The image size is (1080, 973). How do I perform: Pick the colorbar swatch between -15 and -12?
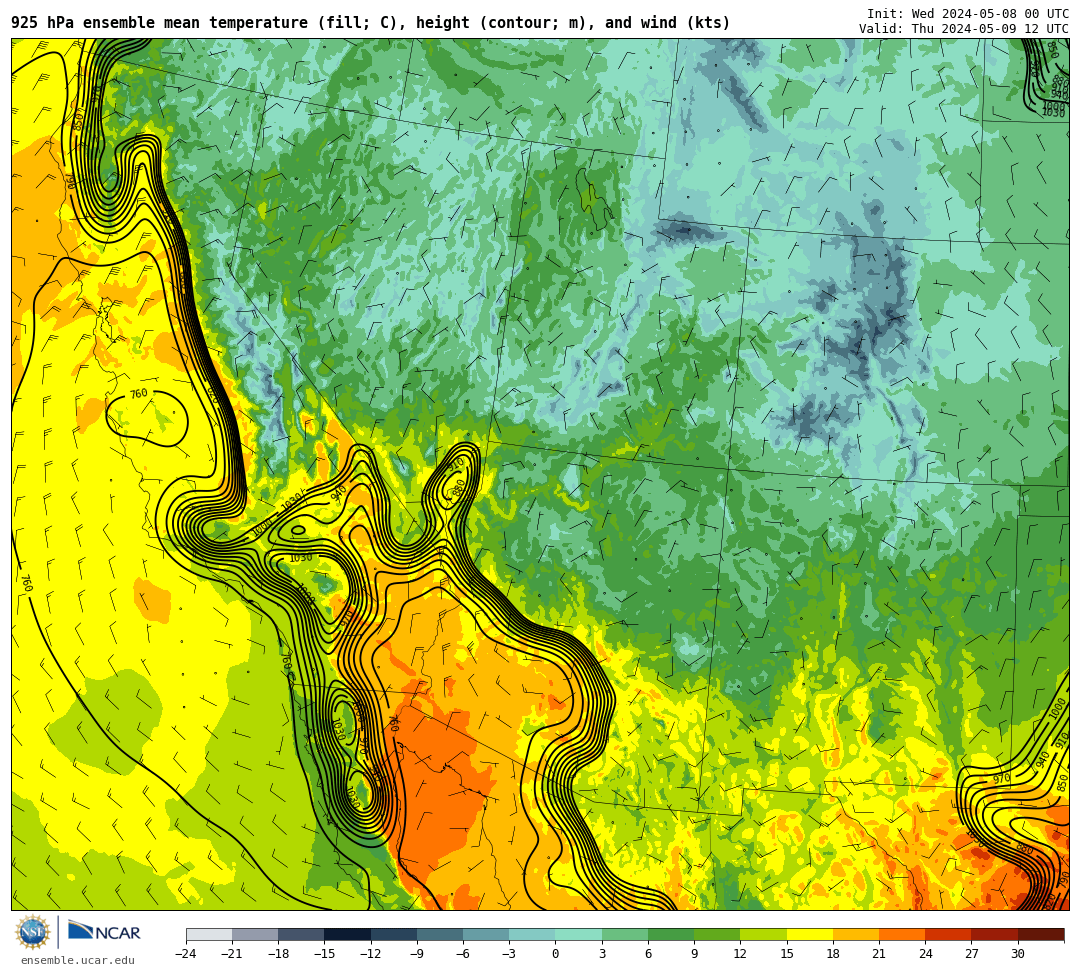click(348, 934)
